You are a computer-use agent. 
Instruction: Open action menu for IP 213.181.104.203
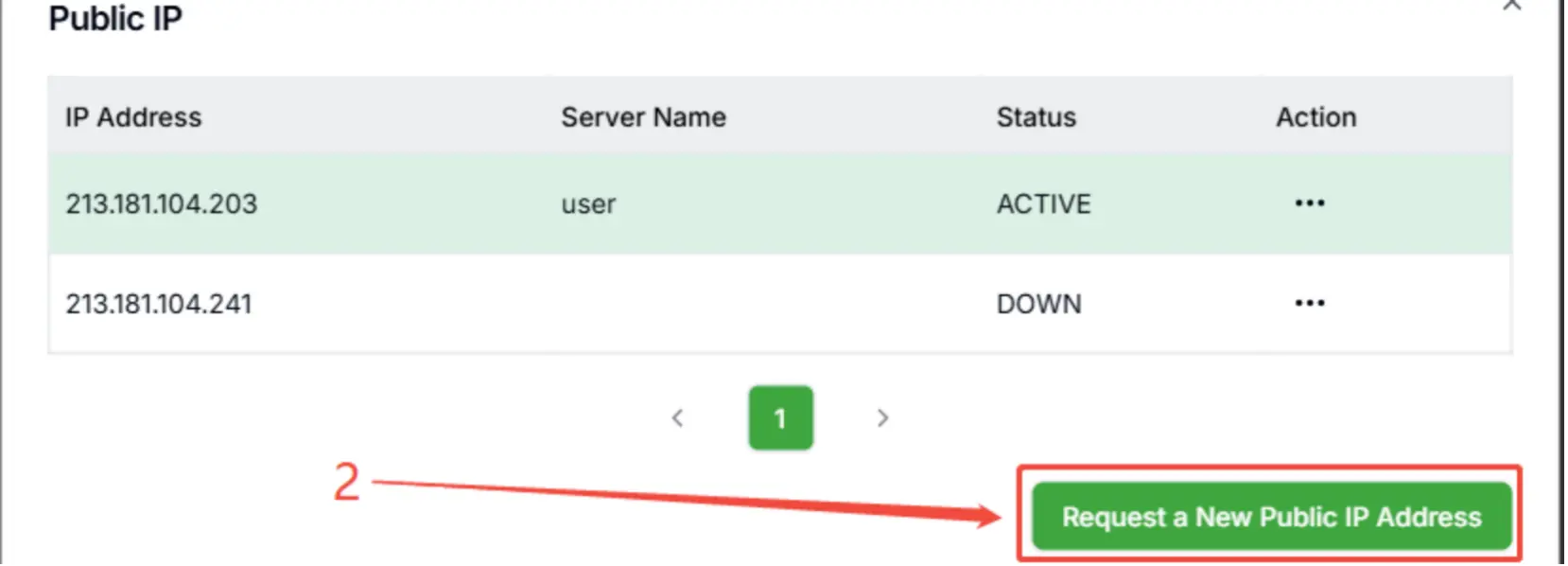tap(1309, 203)
